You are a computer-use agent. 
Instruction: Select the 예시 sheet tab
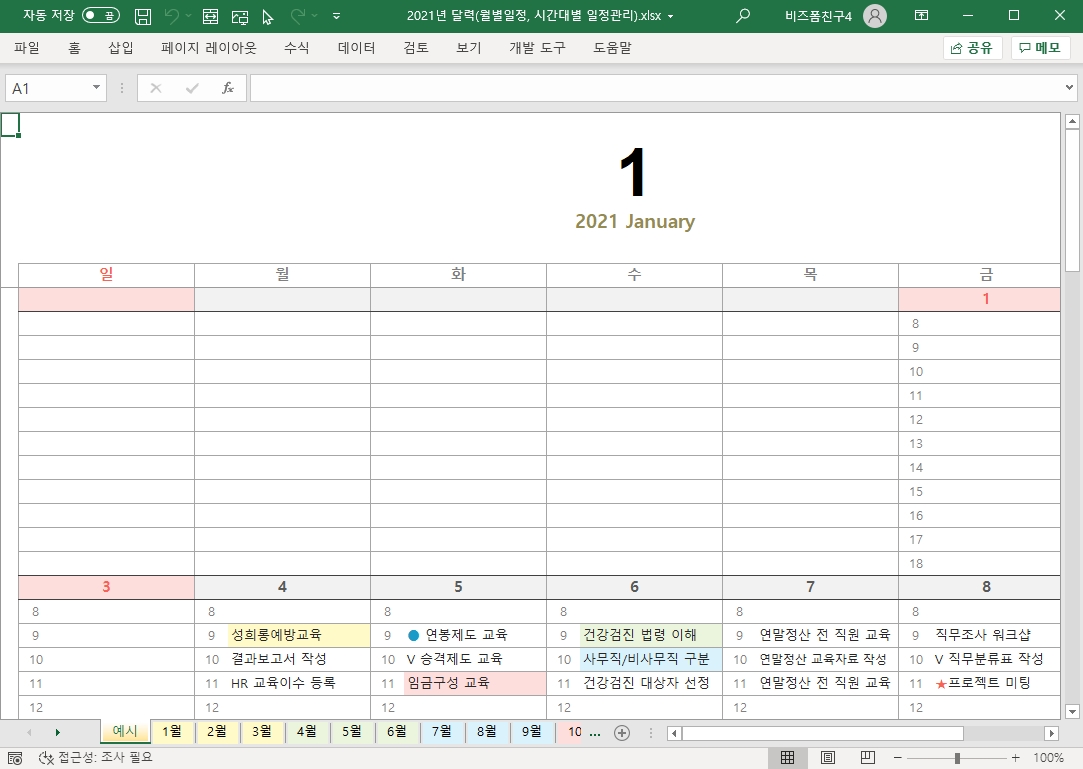pyautogui.click(x=125, y=731)
